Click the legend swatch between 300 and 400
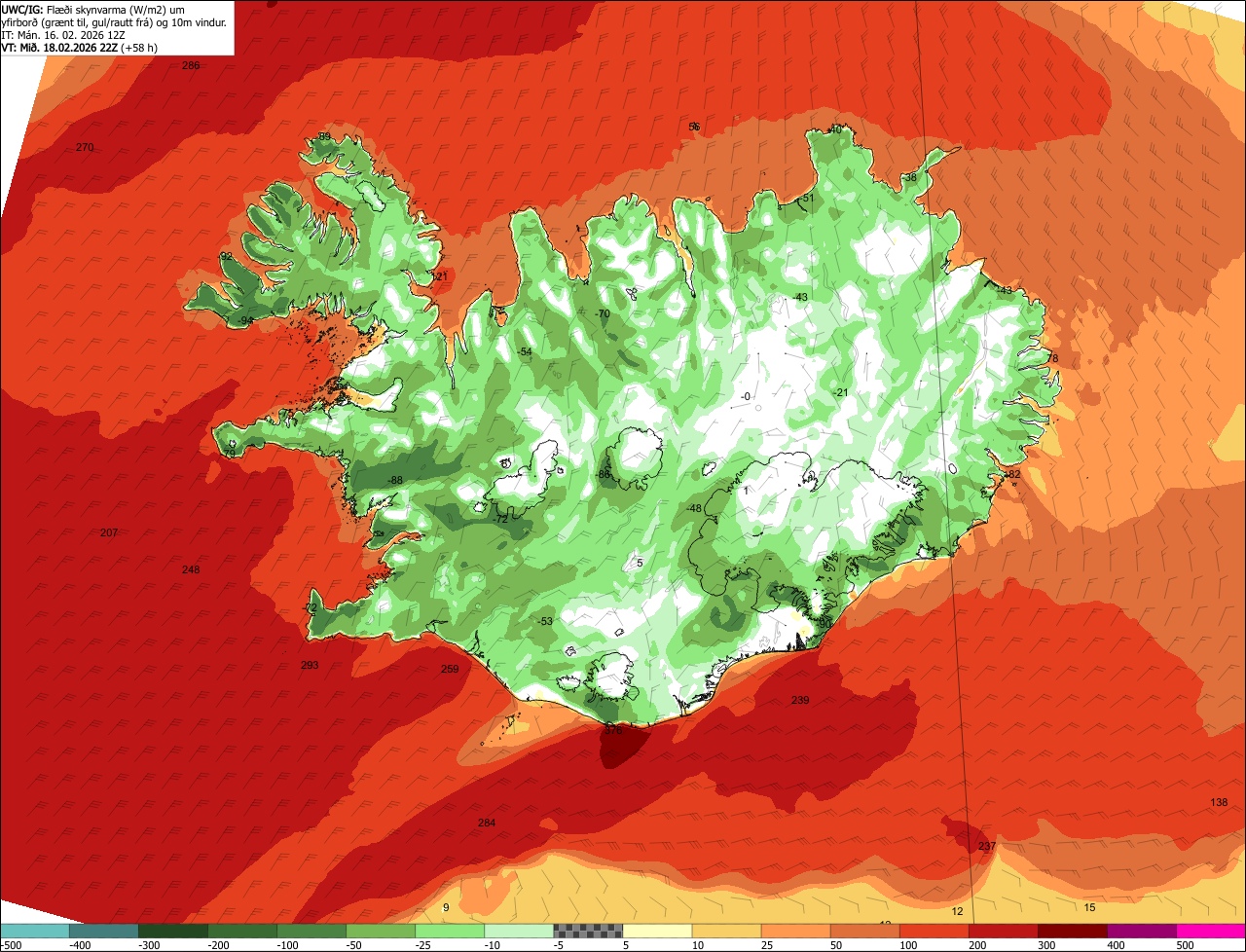The image size is (1246, 952). tap(1073, 931)
